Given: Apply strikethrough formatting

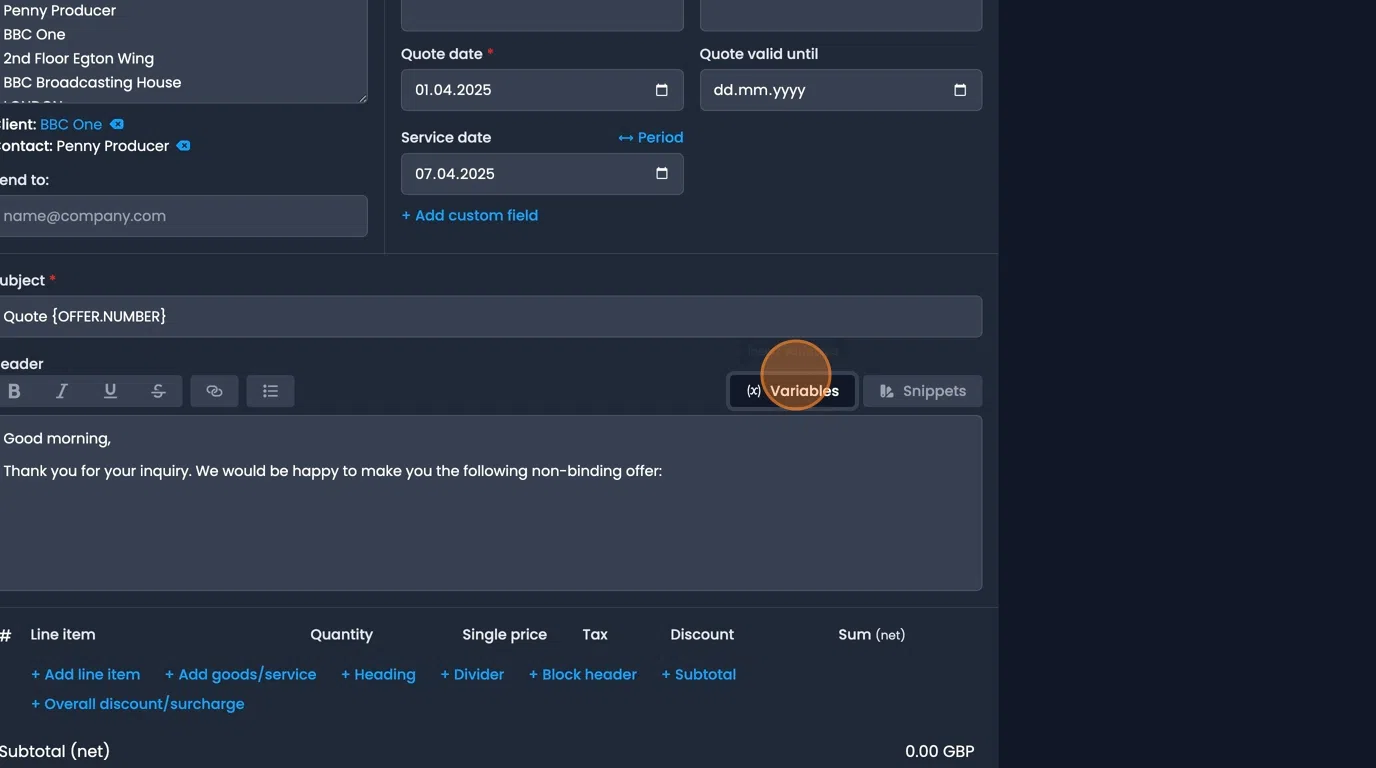Looking at the screenshot, I should [158, 391].
